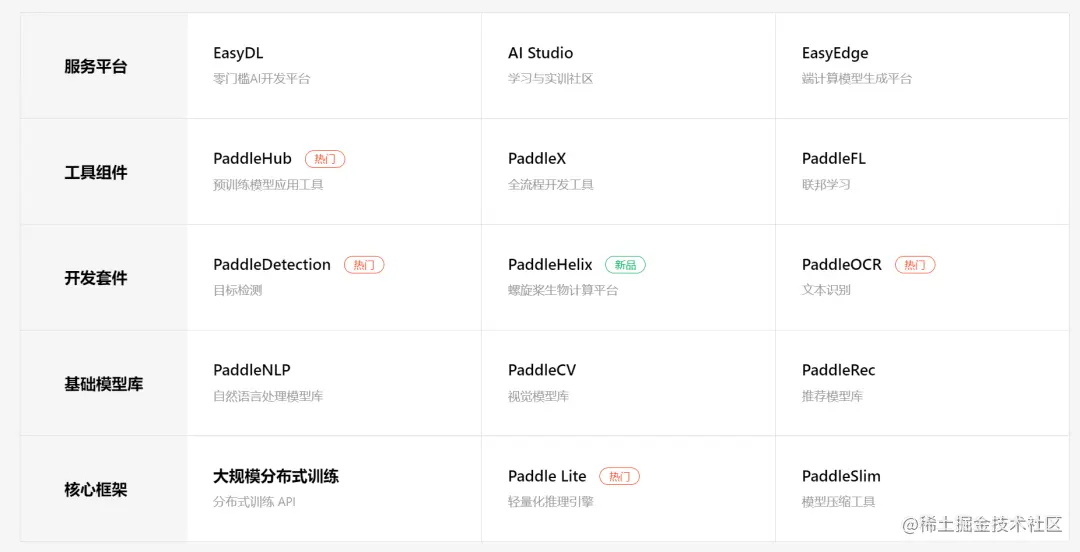Select the 基础模型库 category label
The image size is (1080, 552).
(104, 384)
